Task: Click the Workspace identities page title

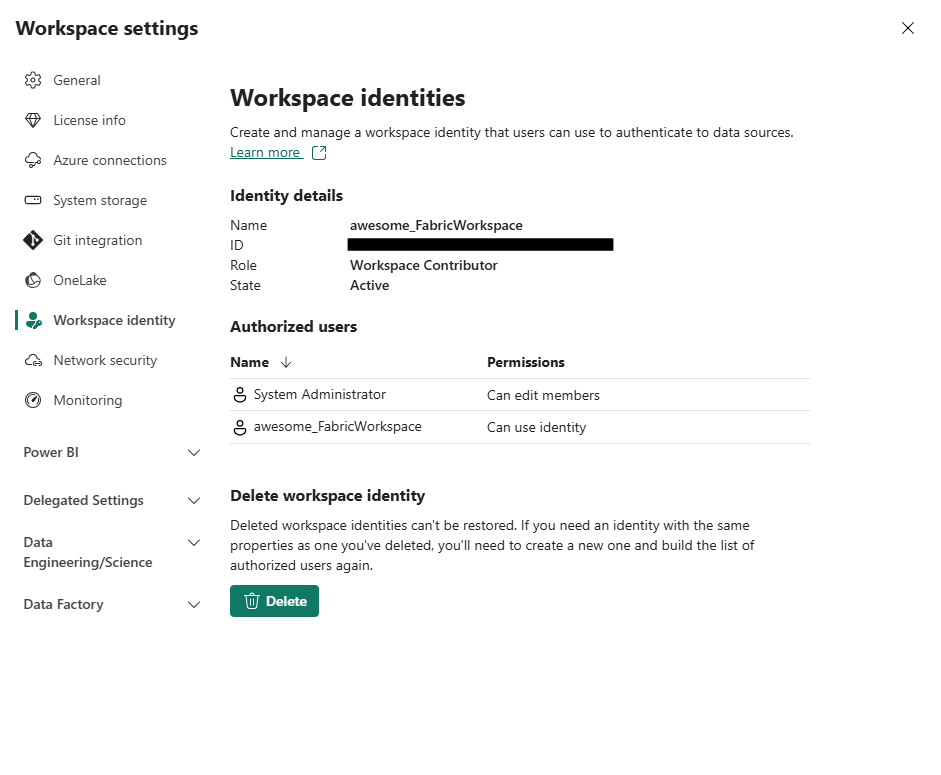Action: point(347,98)
